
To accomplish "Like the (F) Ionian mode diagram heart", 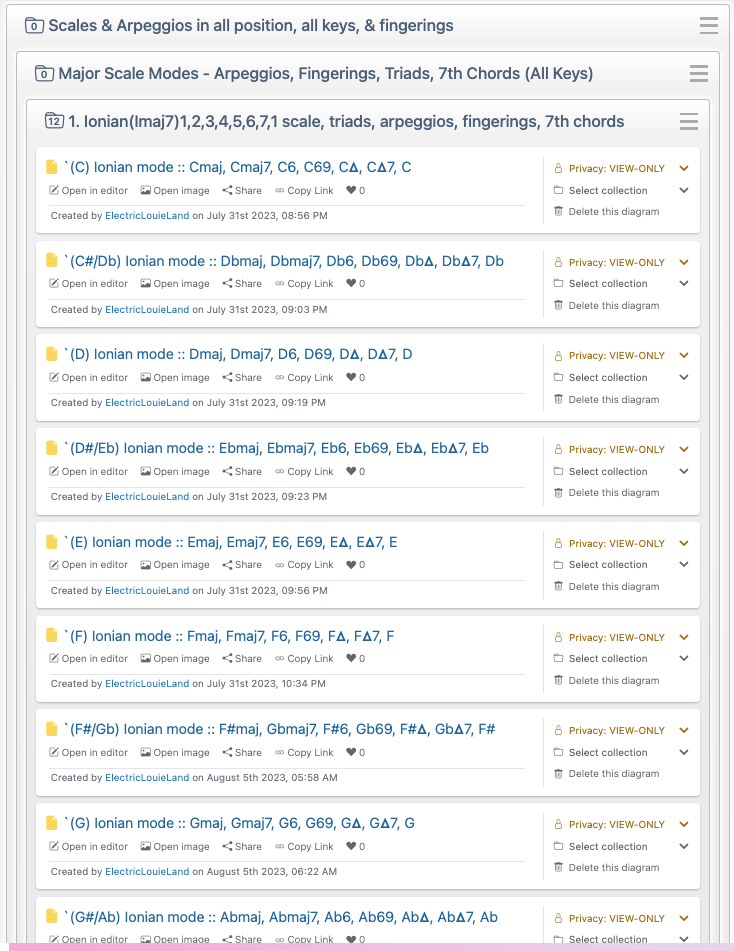I will 351,659.
